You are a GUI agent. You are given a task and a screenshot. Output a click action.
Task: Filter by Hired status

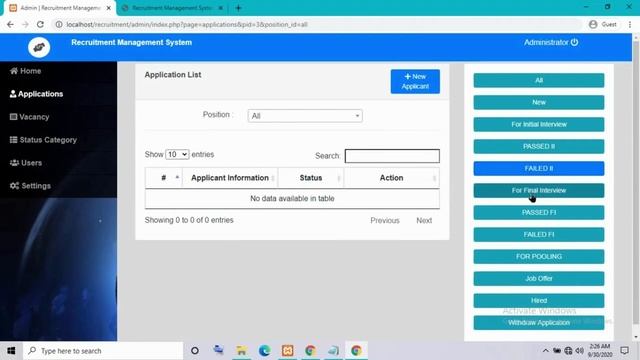pyautogui.click(x=539, y=301)
